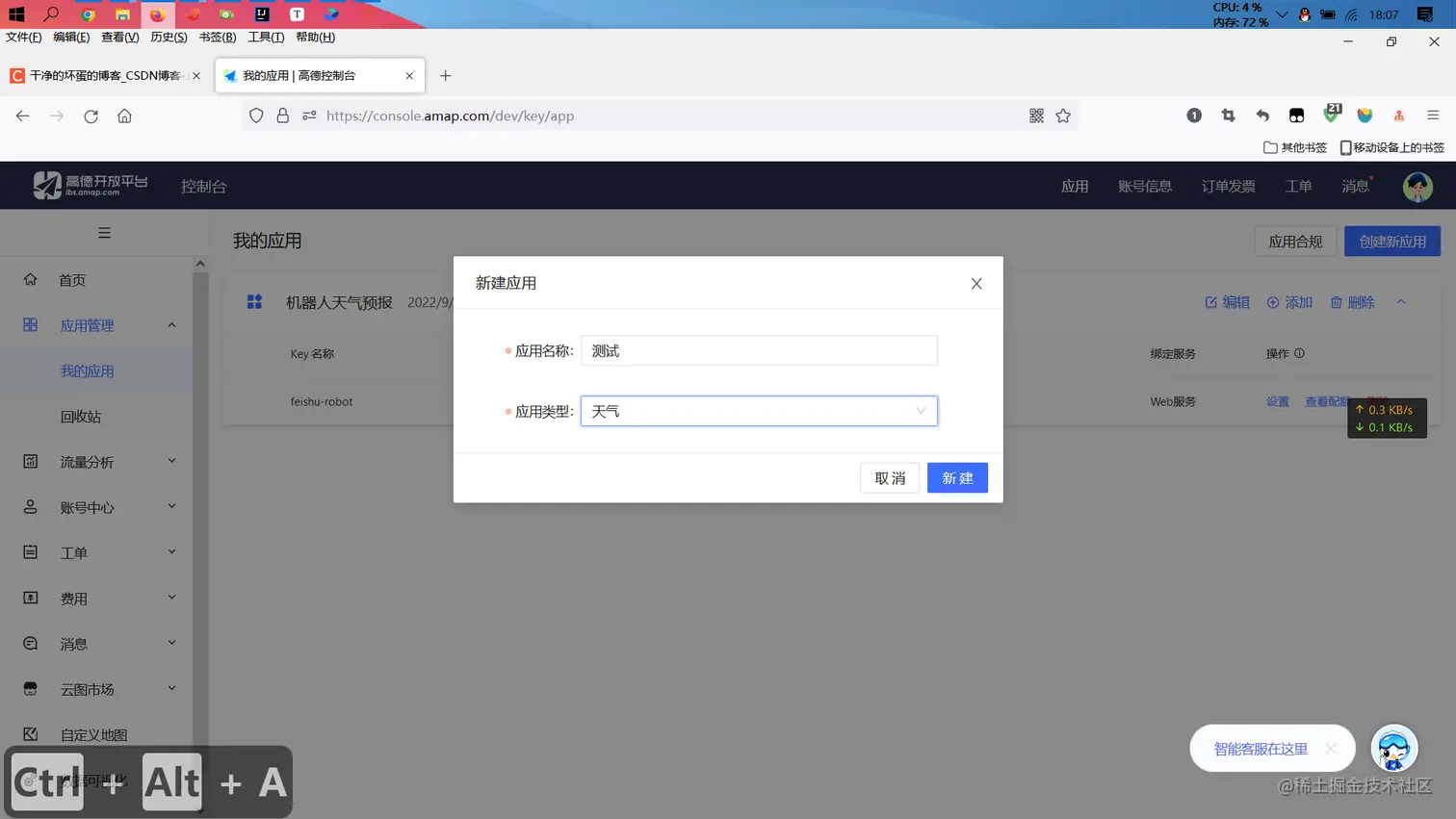Open the 书签(B) menu

click(217, 37)
